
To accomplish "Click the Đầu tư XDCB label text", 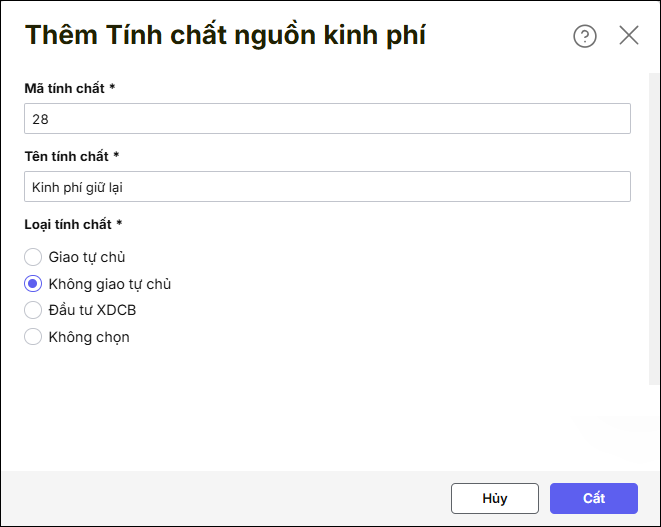I will 92,310.
